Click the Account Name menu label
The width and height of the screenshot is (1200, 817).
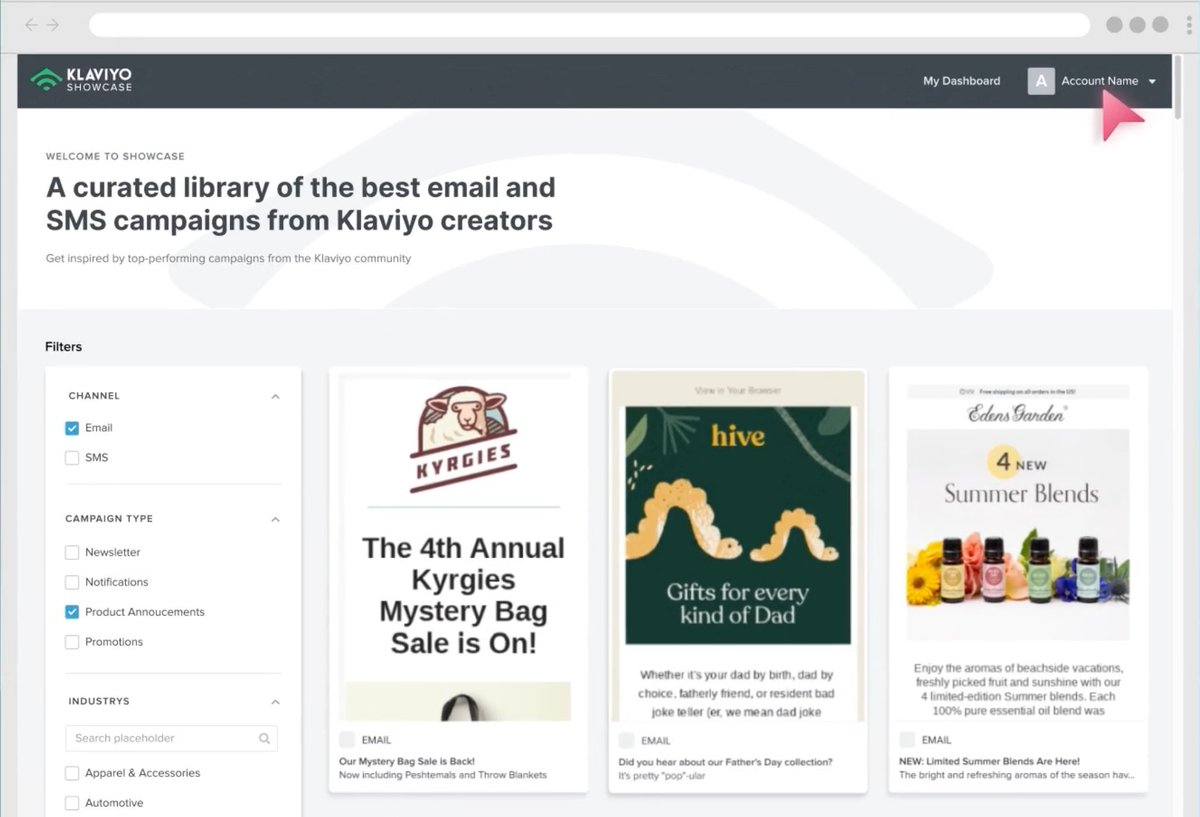click(x=1099, y=81)
